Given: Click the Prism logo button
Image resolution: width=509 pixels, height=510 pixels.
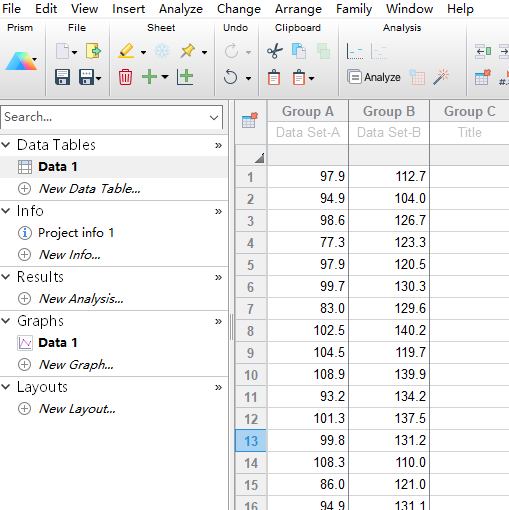Looking at the screenshot, I should coord(21,61).
